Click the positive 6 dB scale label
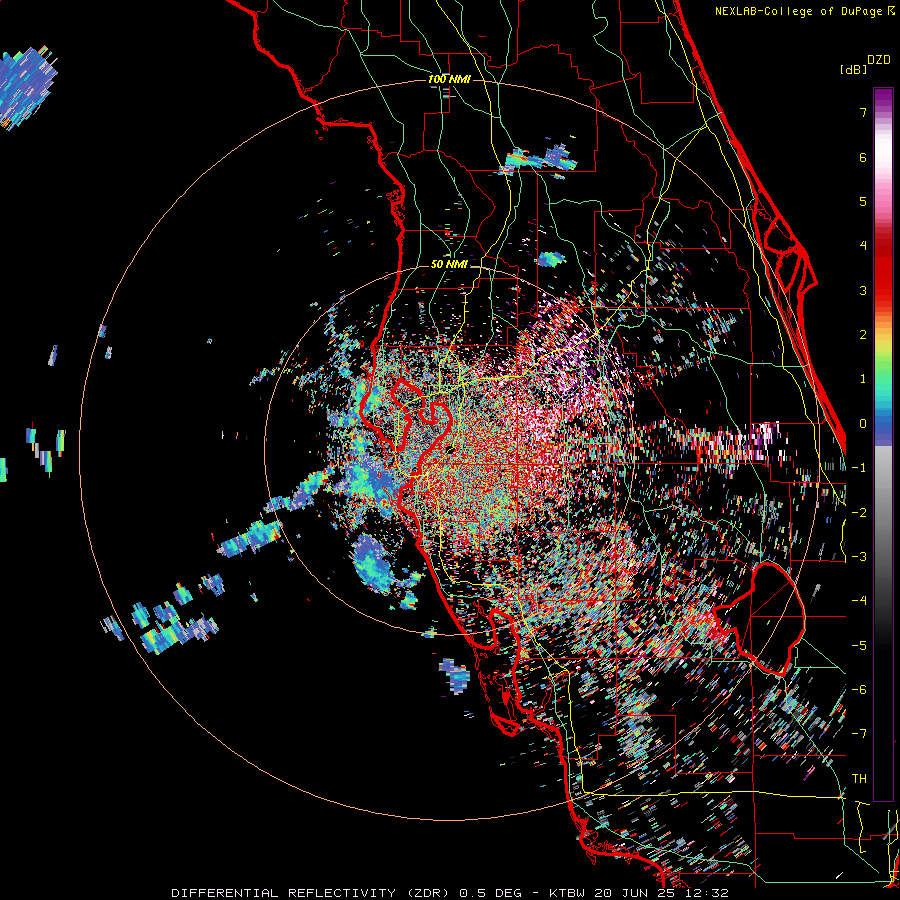Image resolution: width=900 pixels, height=900 pixels. click(863, 157)
